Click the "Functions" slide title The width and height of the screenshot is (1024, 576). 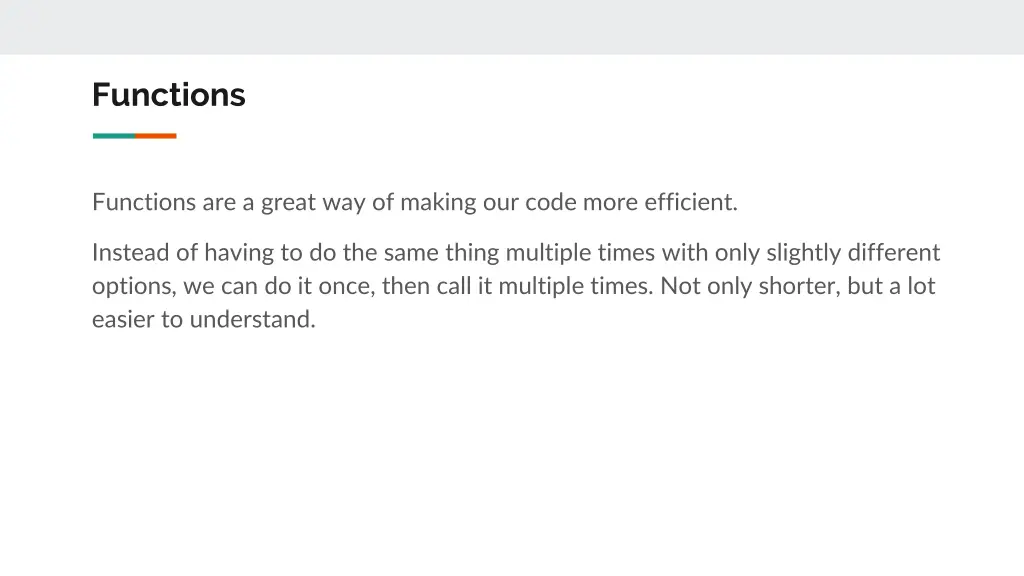click(168, 95)
